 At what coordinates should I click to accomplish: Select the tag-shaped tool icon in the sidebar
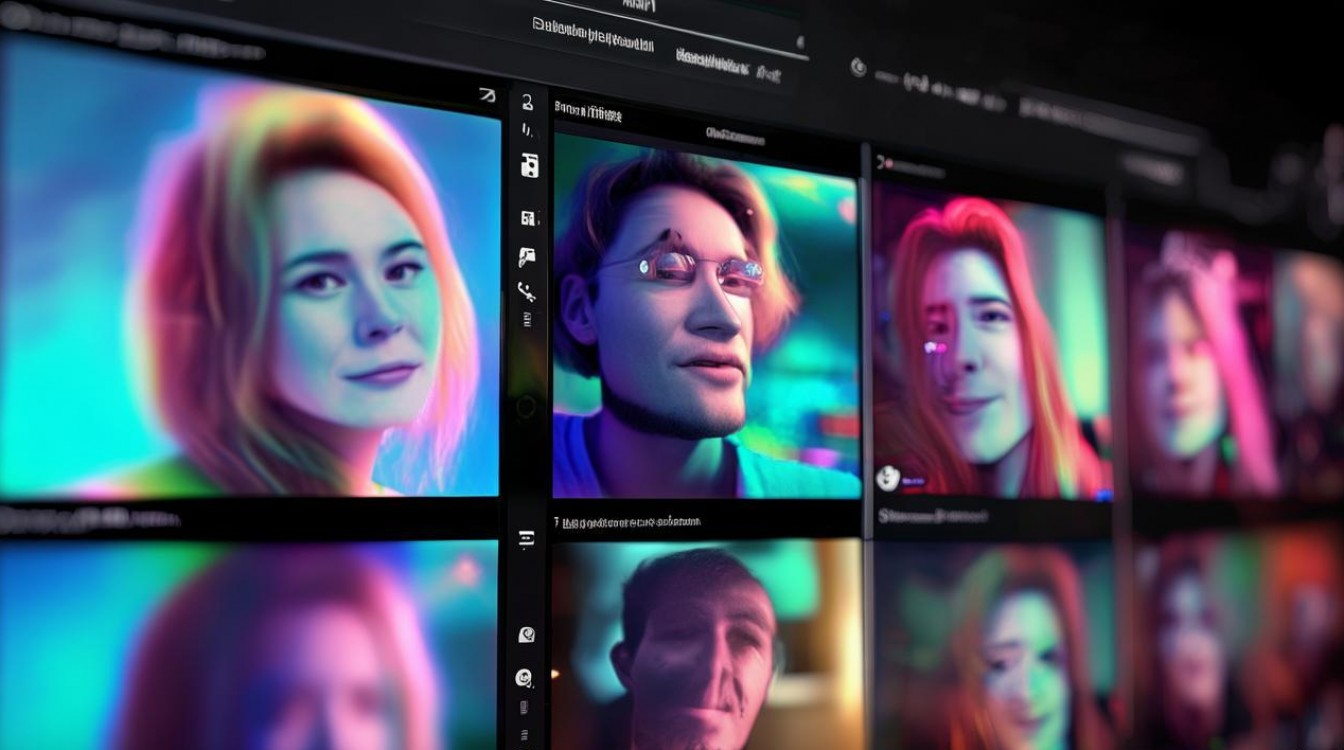[x=527, y=257]
